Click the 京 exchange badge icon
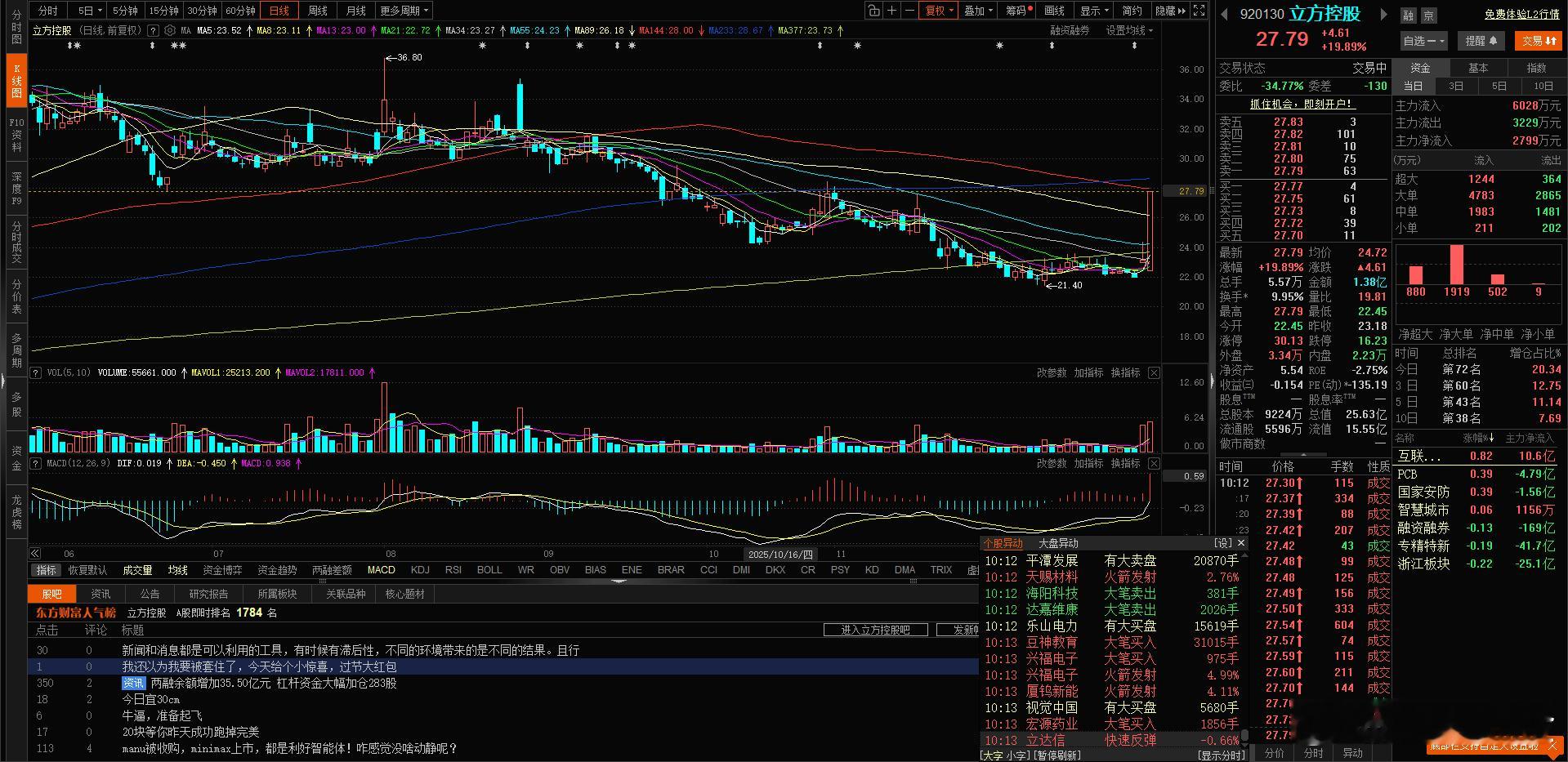 coord(1427,16)
